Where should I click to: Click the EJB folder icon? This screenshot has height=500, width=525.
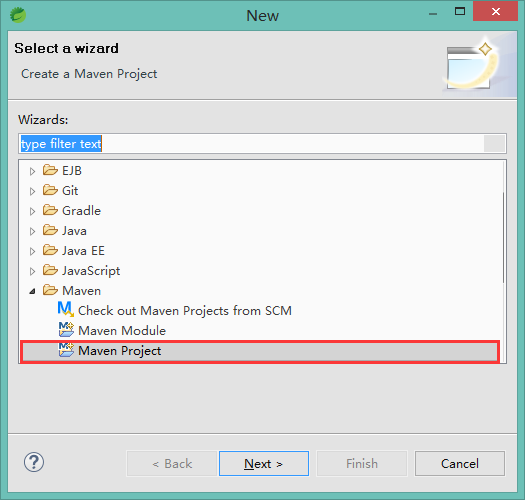pyautogui.click(x=50, y=170)
